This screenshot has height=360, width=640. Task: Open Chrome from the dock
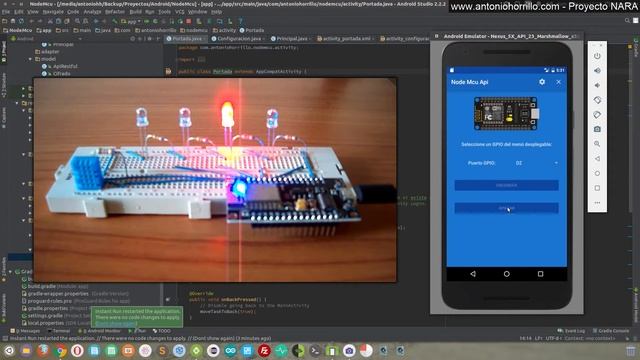pyautogui.click(x=60, y=351)
